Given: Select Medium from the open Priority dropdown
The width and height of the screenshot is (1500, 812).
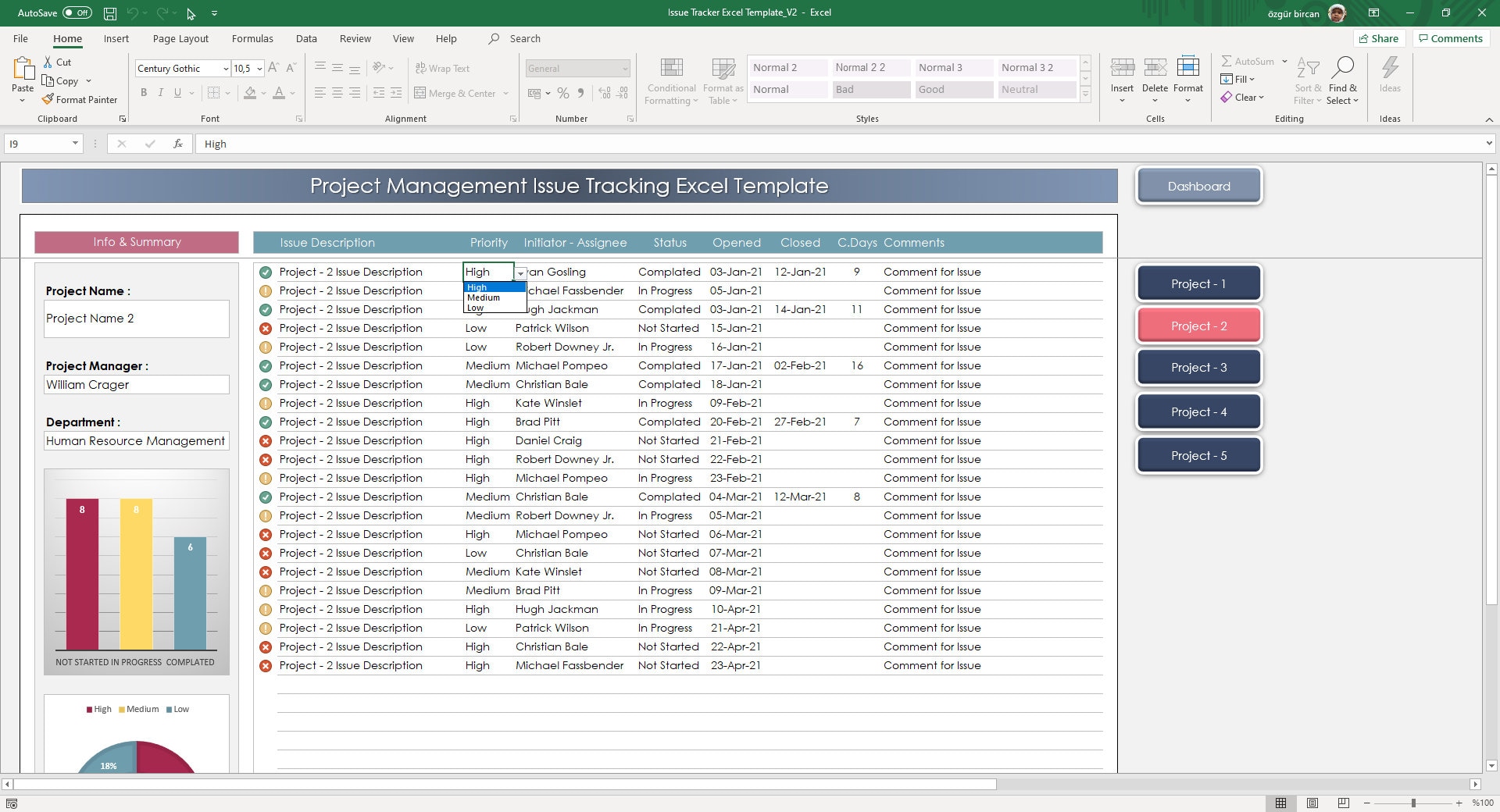Looking at the screenshot, I should pos(483,297).
